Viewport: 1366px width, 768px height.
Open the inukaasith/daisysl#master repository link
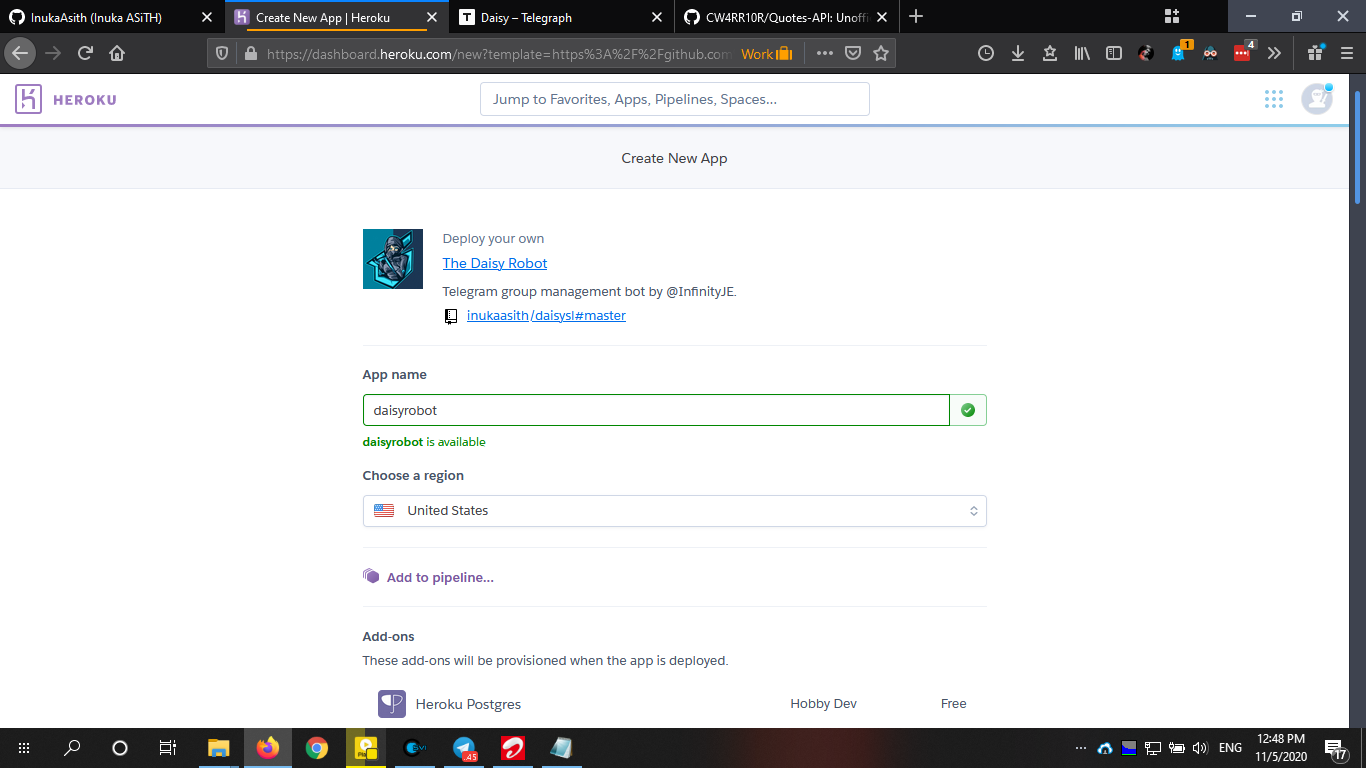[546, 316]
